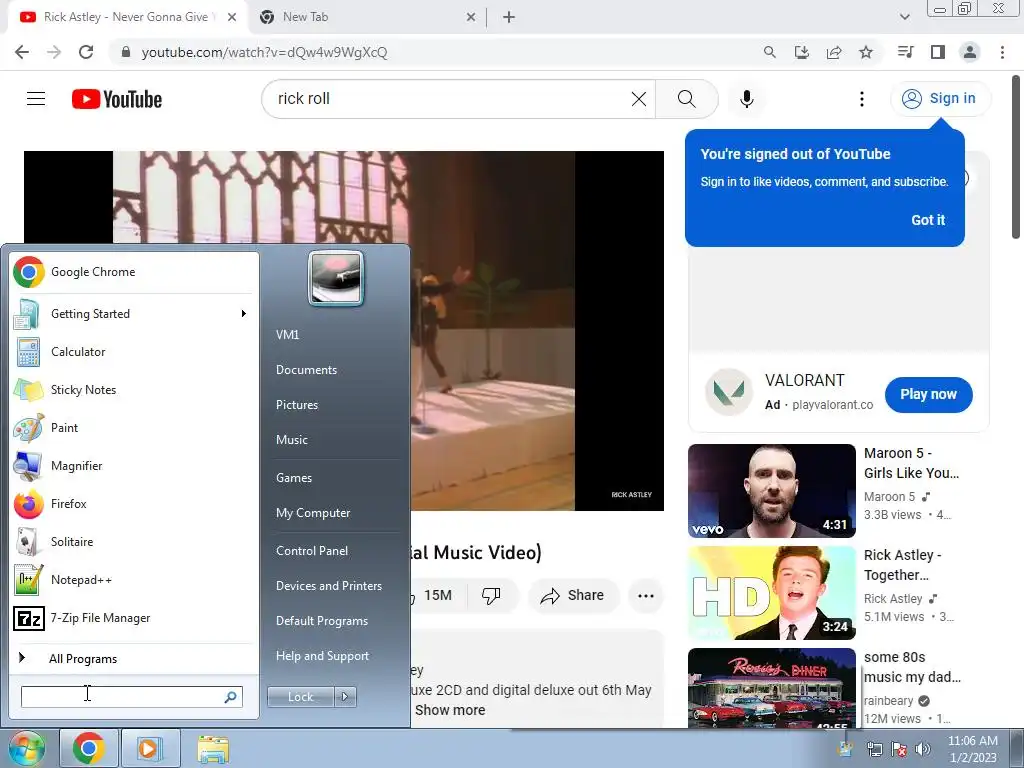Open 7-Zip File Manager
Screen dimensions: 1024x768
[x=134, y=618]
